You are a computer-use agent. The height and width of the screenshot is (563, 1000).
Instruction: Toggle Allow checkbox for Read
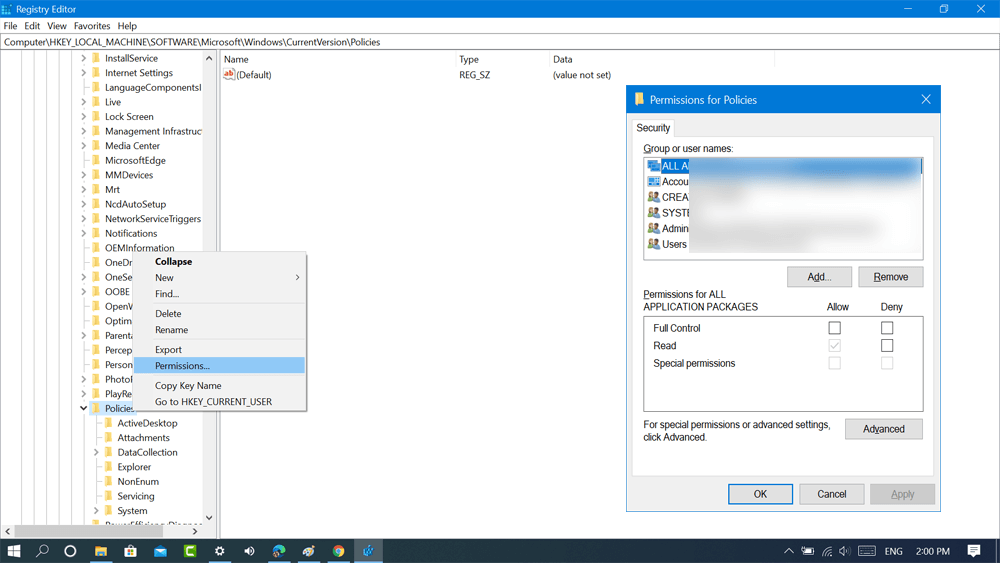834,346
